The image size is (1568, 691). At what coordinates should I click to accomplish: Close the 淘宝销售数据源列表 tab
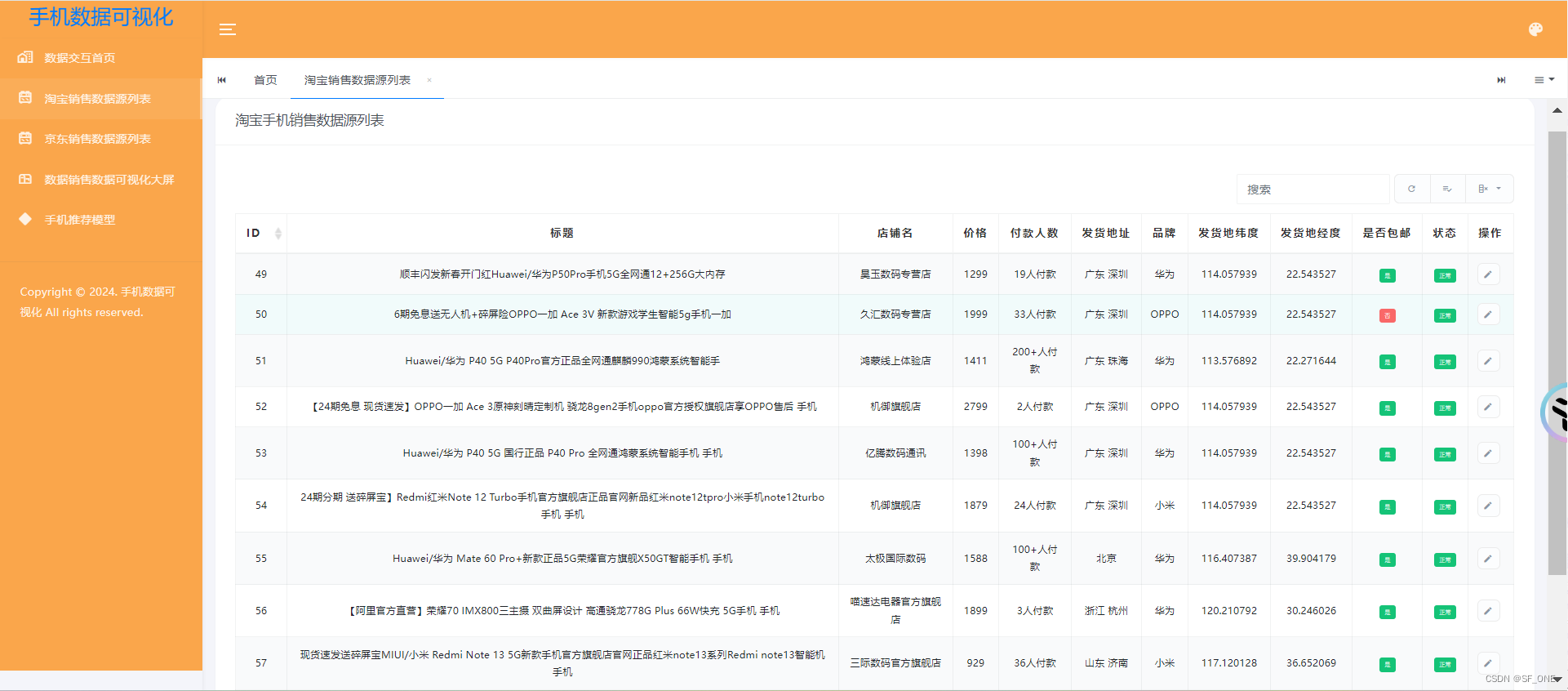point(429,80)
